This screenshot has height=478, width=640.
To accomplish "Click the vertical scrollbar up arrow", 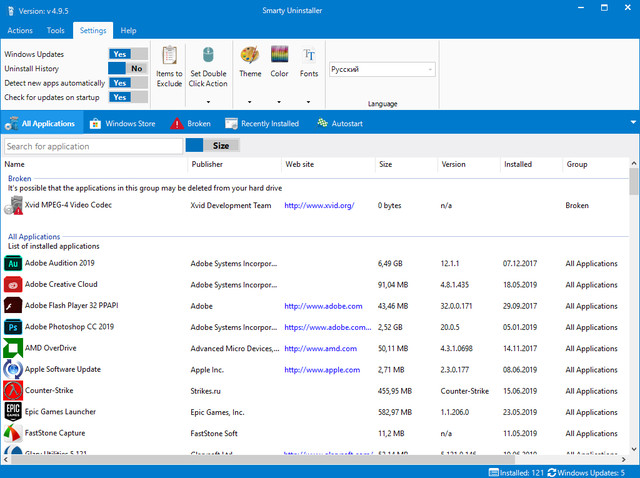I will pyautogui.click(x=634, y=163).
